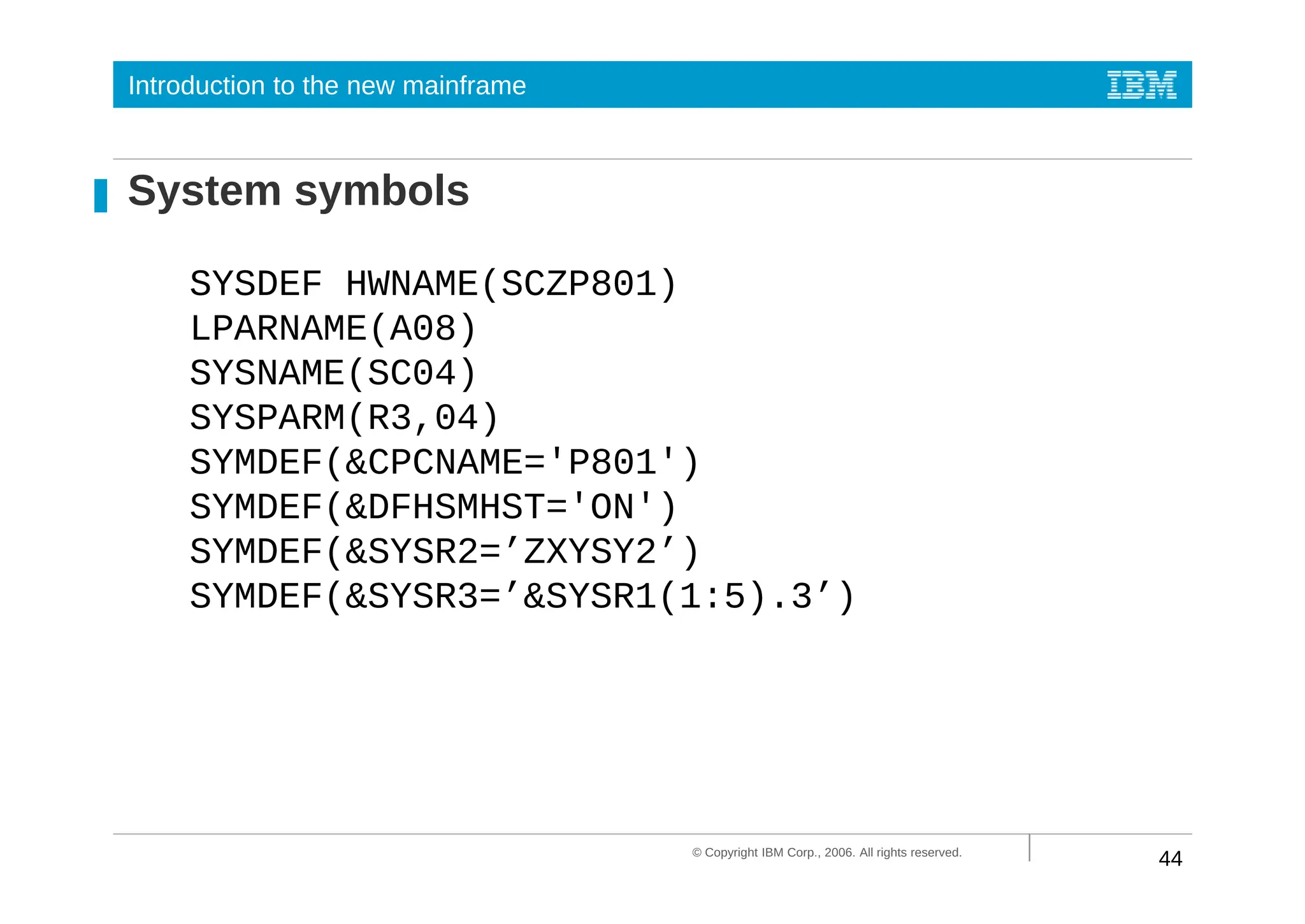
Task: Click the 'System symbols' slide title
Action: click(x=298, y=191)
